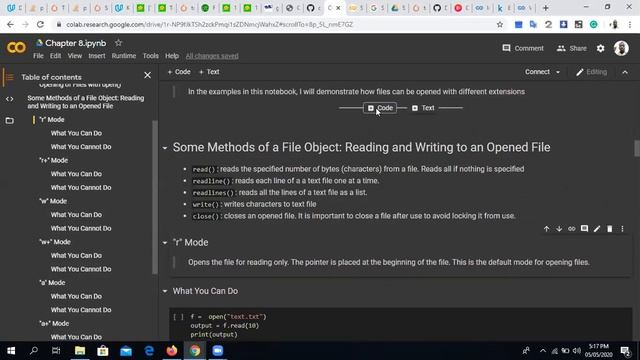640x360 pixels.
Task: Click the notebook vertical scrollbar thumb
Action: 637,148
